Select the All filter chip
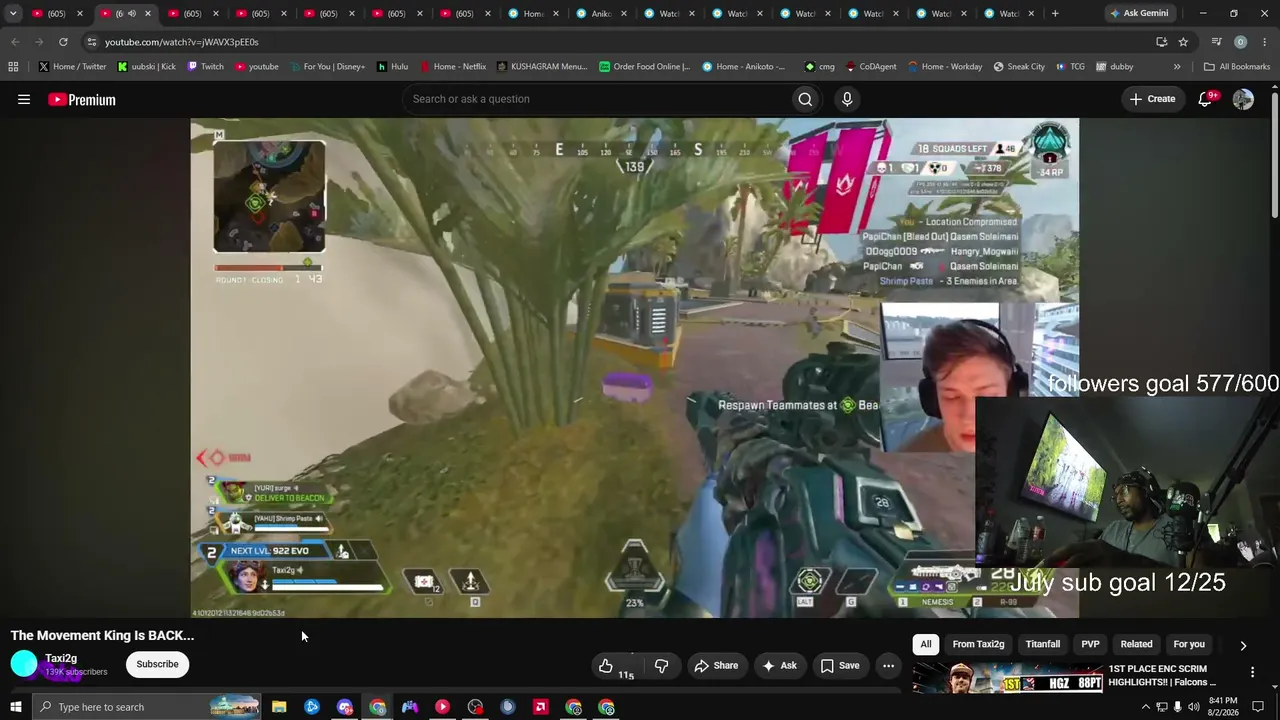 coord(926,644)
